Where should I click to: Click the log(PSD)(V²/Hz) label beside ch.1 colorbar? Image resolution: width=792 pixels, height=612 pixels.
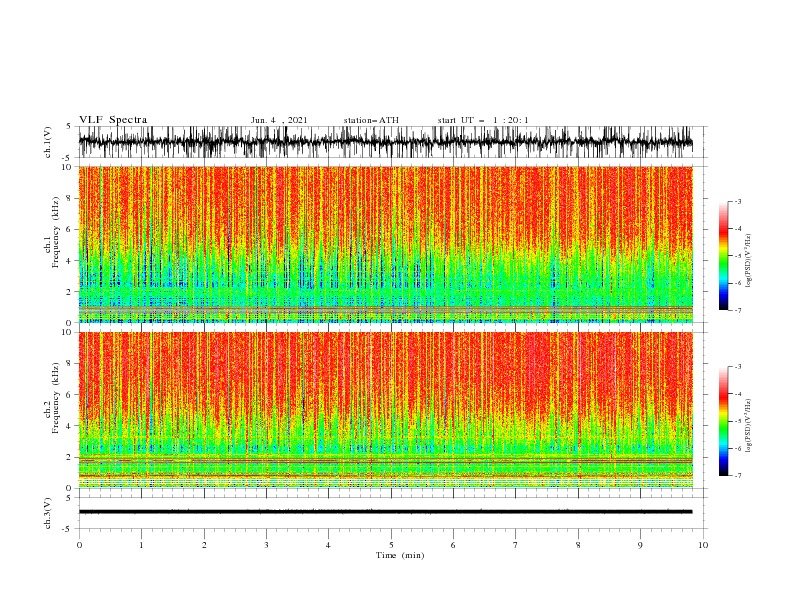pyautogui.click(x=748, y=261)
